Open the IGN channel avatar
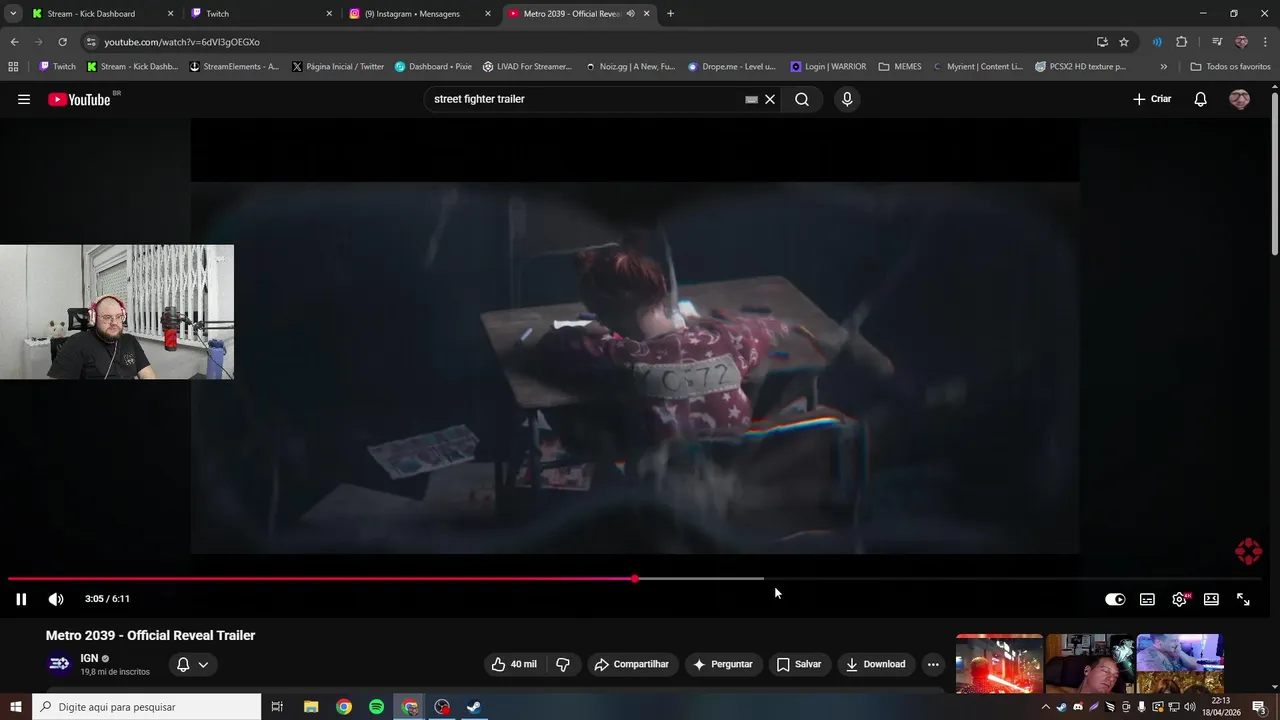Image resolution: width=1280 pixels, height=720 pixels. tap(59, 663)
